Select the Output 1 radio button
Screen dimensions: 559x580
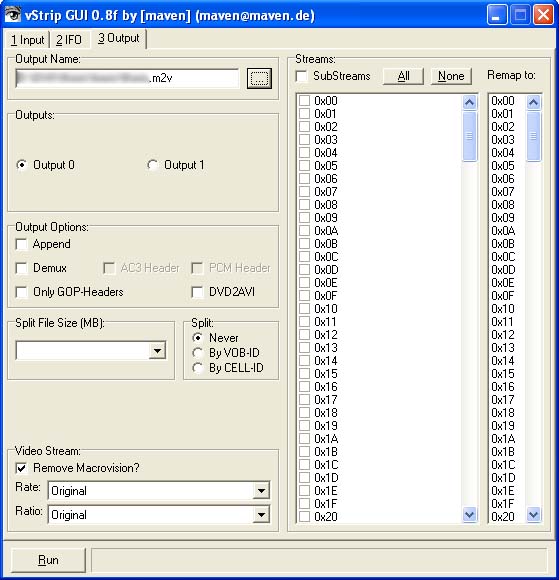[x=175, y=165]
